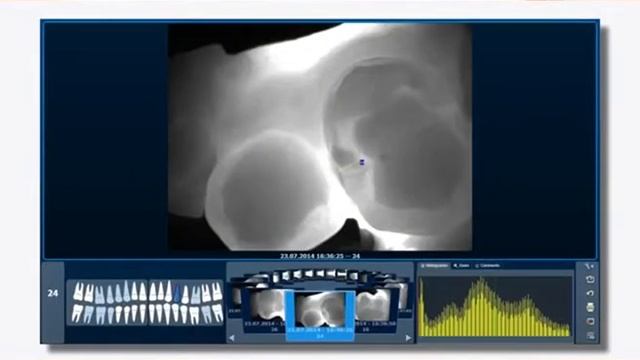Select the first lower-left molar in tooth chart
Image resolution: width=640 pixels, height=360 pixels.
[77, 313]
